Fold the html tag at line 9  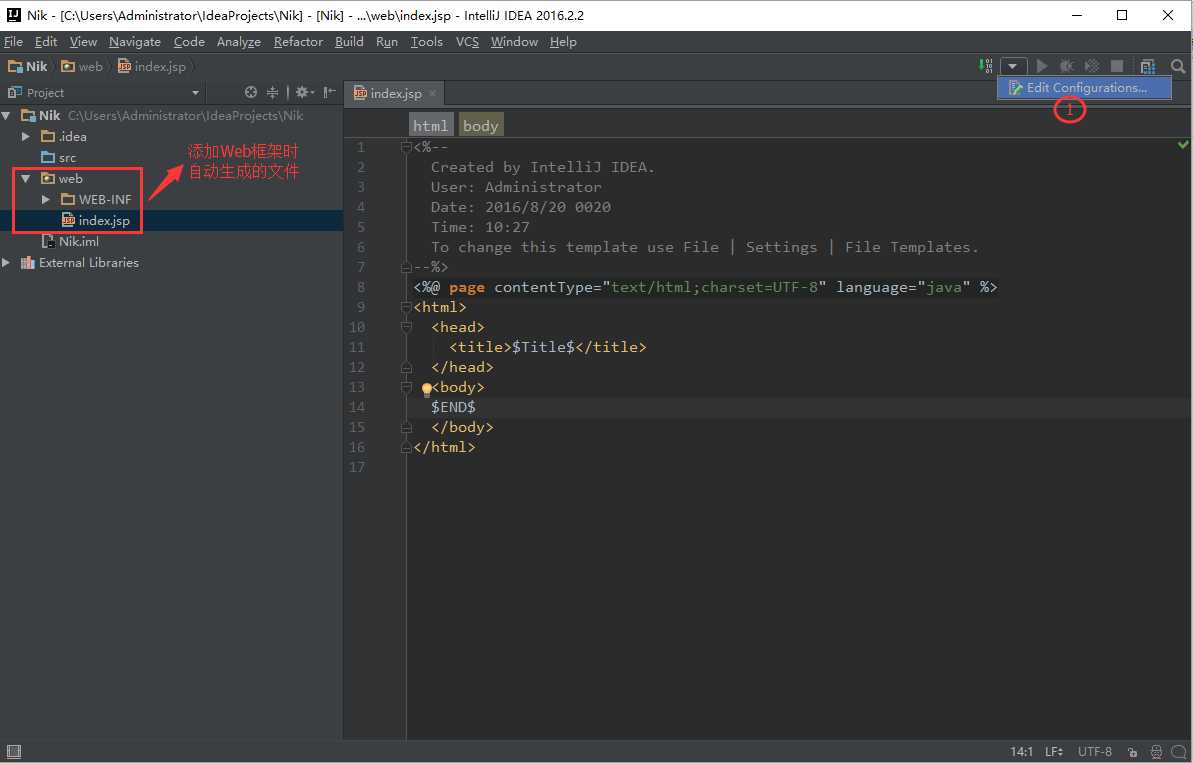(406, 307)
